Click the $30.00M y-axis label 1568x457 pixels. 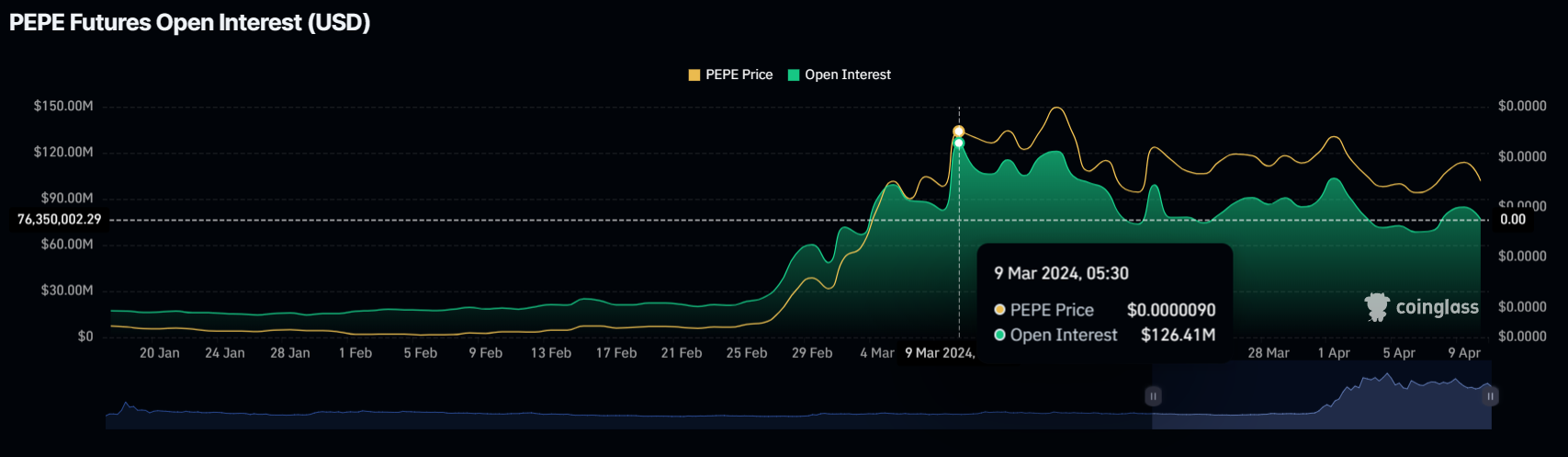67,291
